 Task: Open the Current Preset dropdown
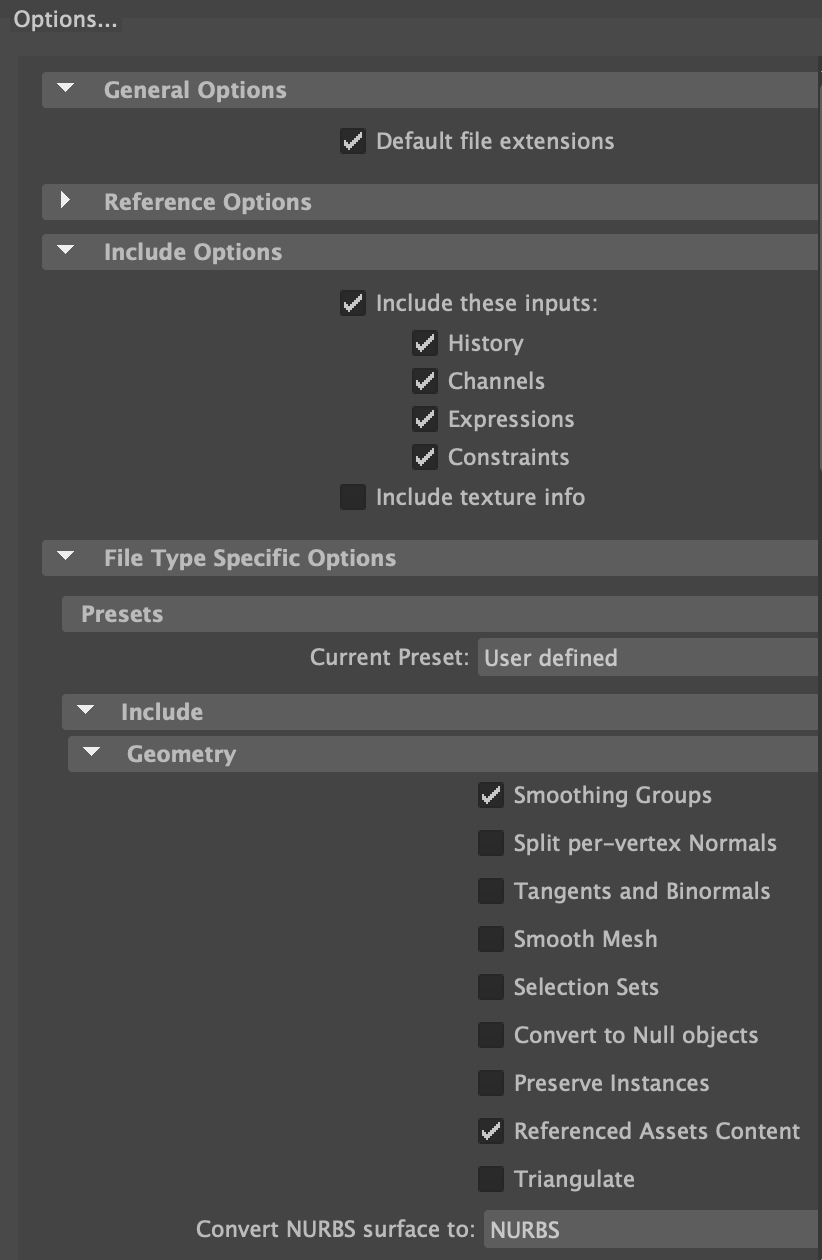(x=650, y=657)
